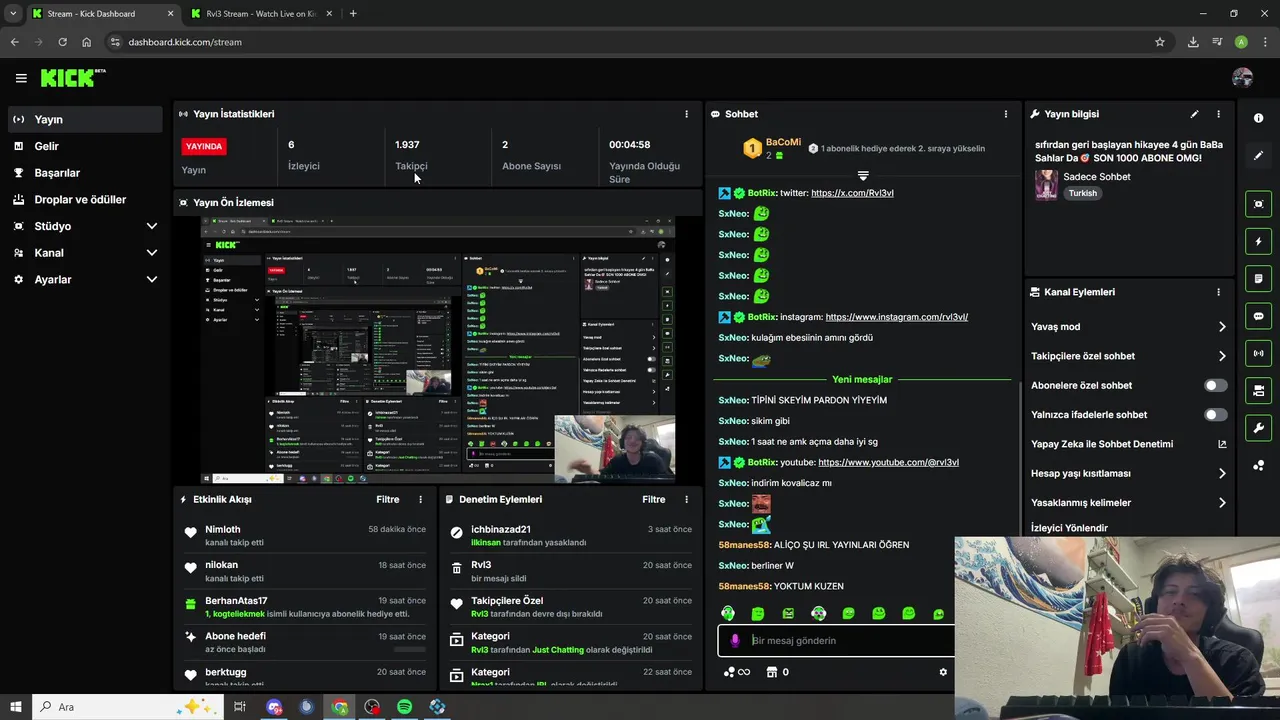Open Kanal Eylemleri panel three-dot menu

[x=1218, y=292]
